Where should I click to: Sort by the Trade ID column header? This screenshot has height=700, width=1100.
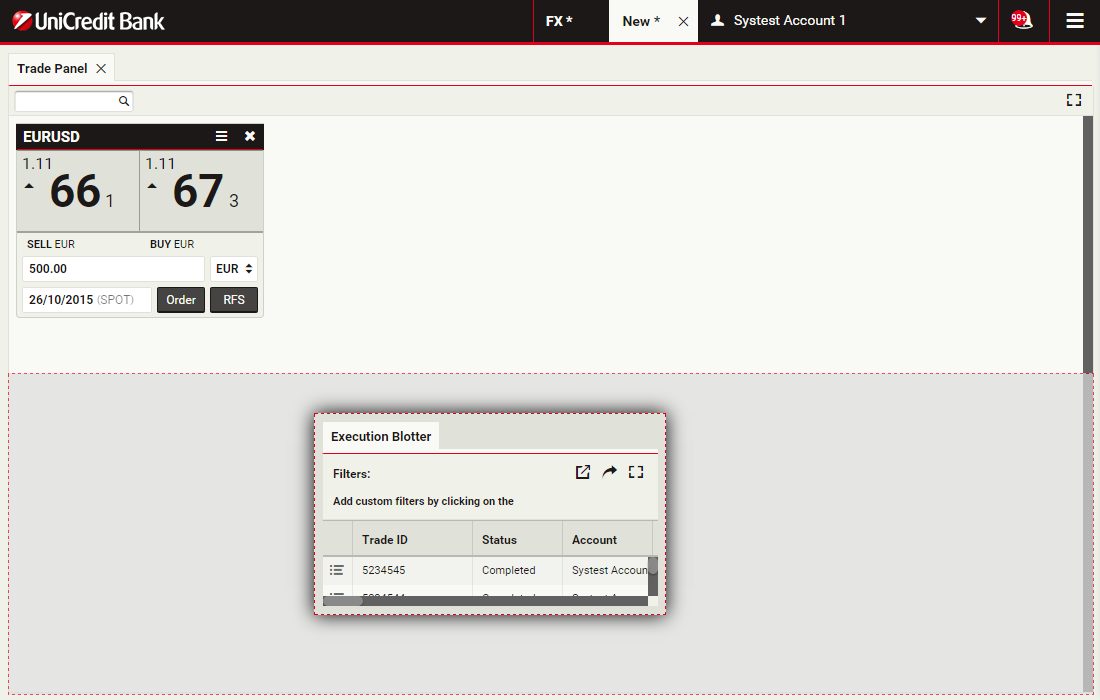(x=411, y=540)
